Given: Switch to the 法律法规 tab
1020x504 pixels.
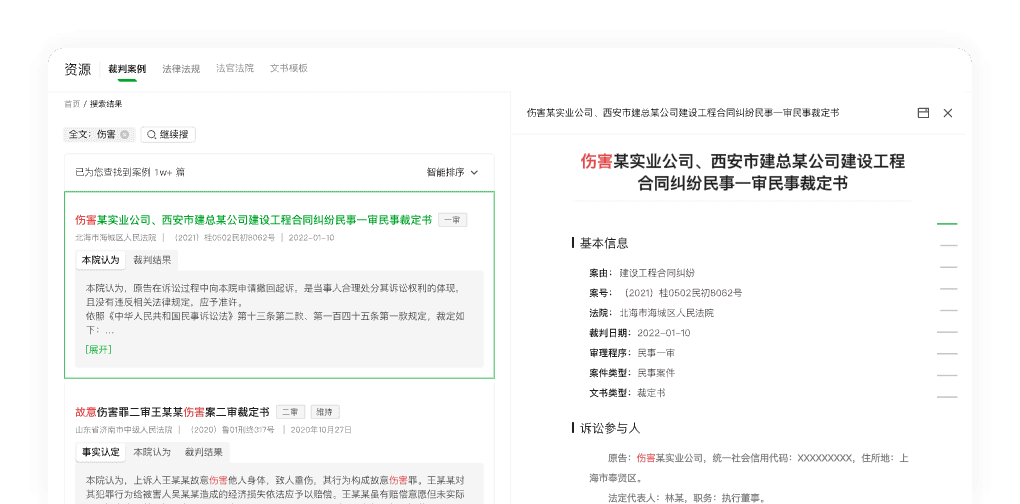Looking at the screenshot, I should [181, 69].
